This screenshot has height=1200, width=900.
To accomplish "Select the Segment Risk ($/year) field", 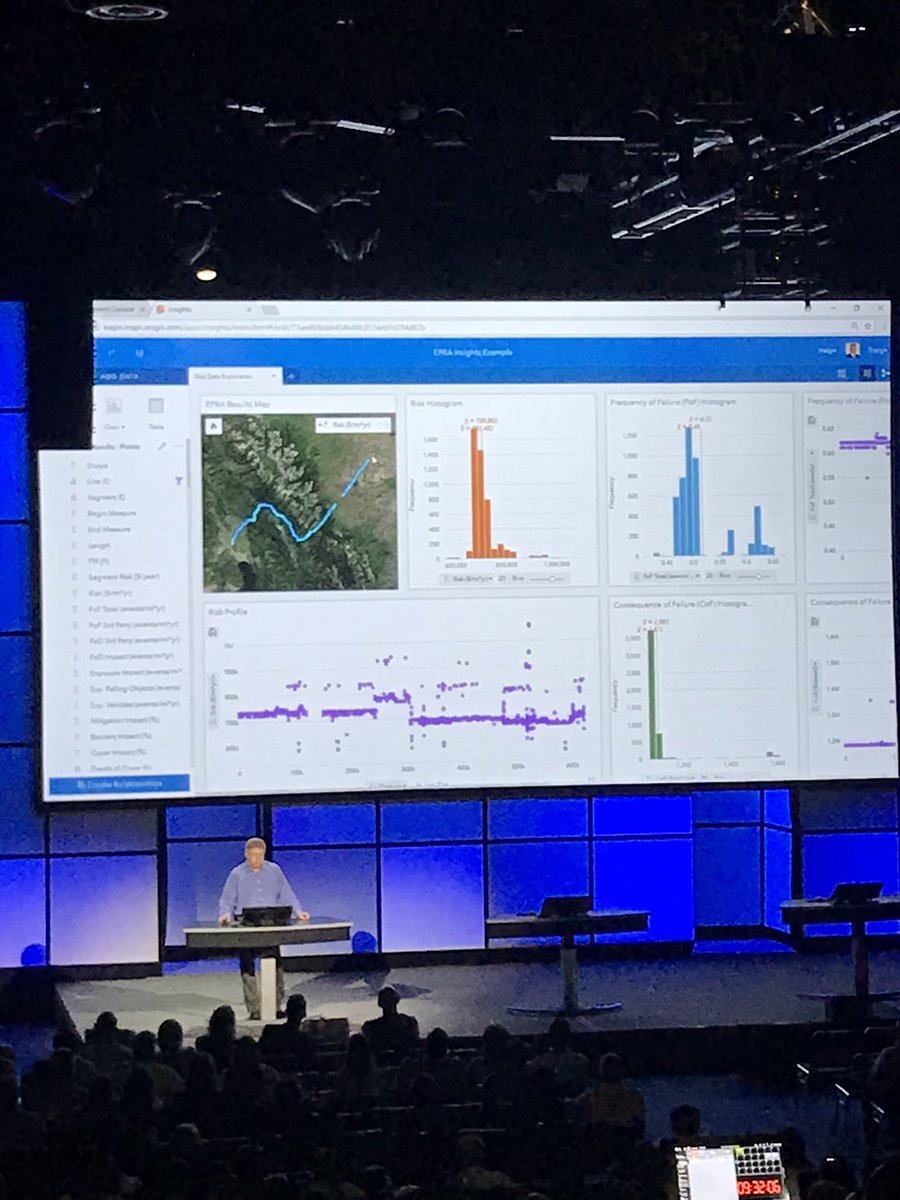I will 124,577.
